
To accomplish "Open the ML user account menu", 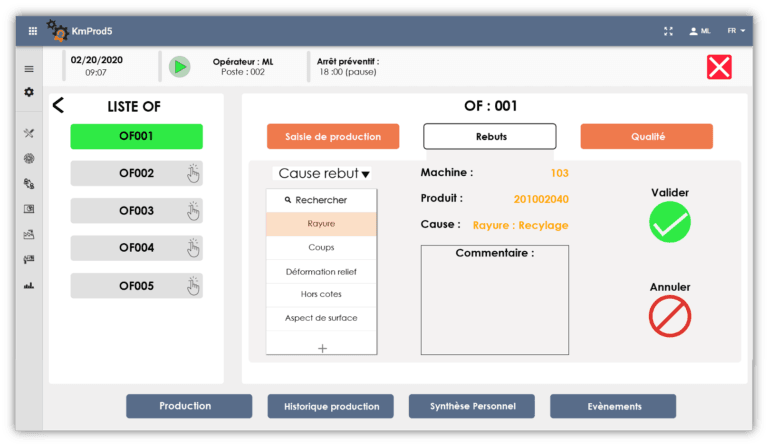I will pyautogui.click(x=699, y=31).
